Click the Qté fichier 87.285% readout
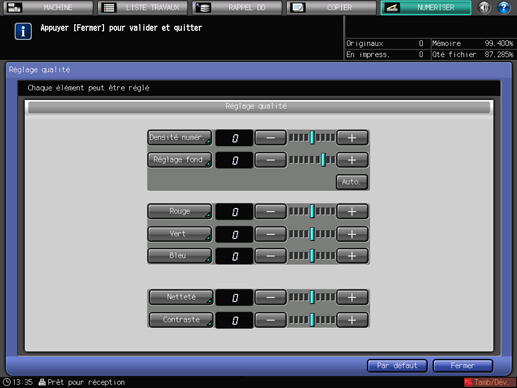 click(473, 54)
